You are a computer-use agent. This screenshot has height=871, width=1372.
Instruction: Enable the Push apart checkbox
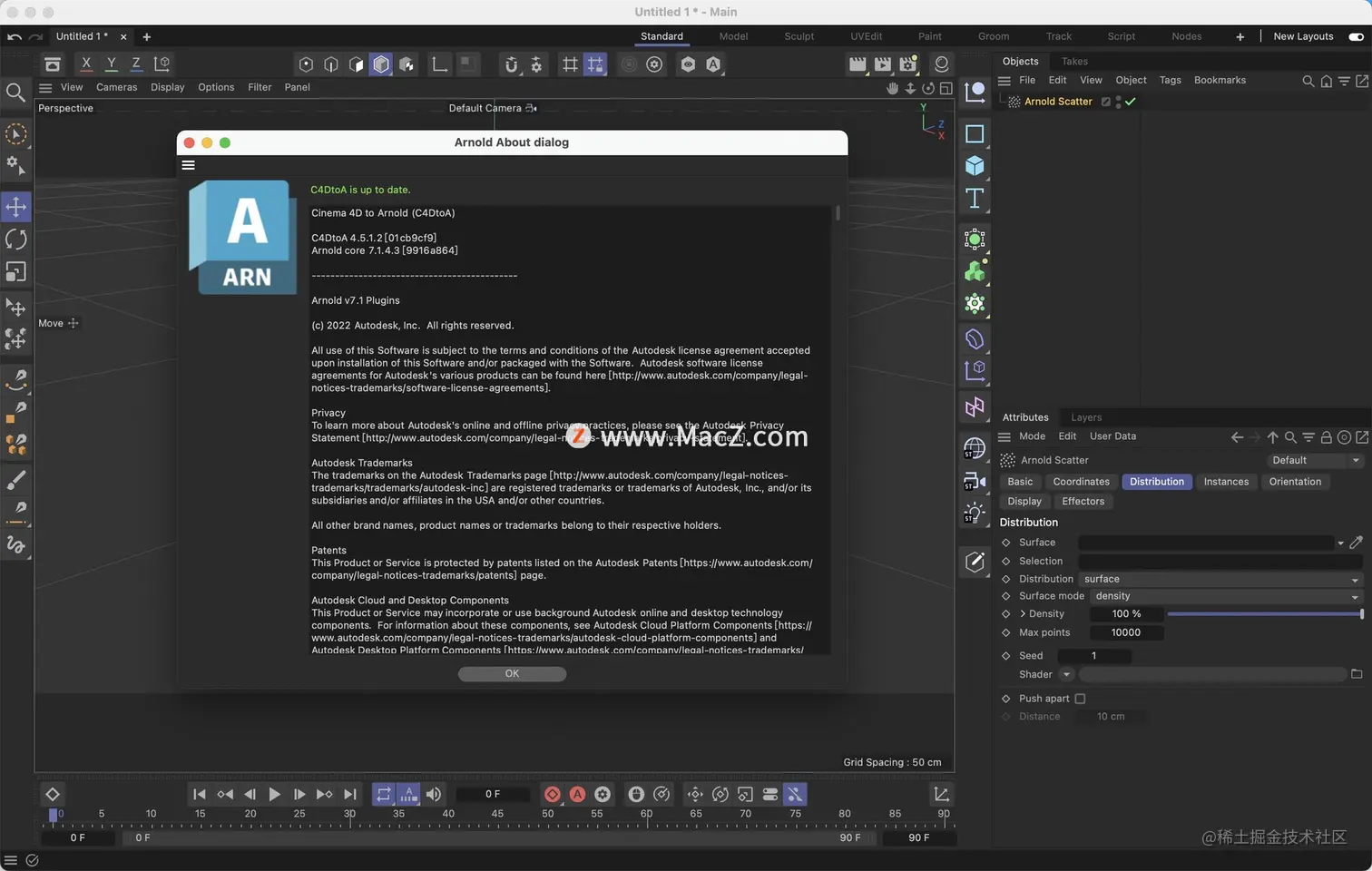pyautogui.click(x=1080, y=699)
